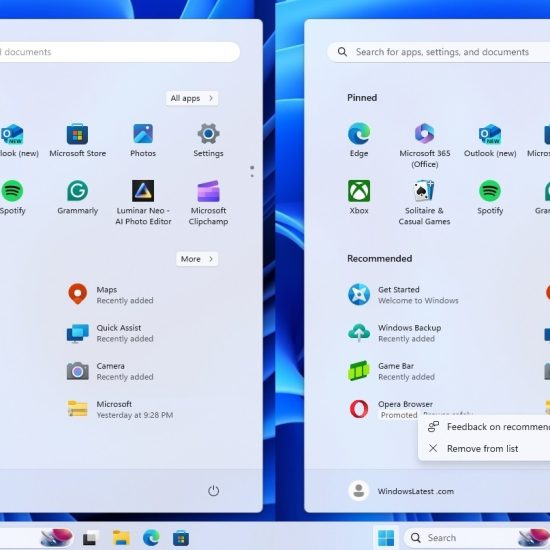Viewport: 550px width, 550px height.
Task: Launch Game Bar from Recommended
Action: (391, 371)
